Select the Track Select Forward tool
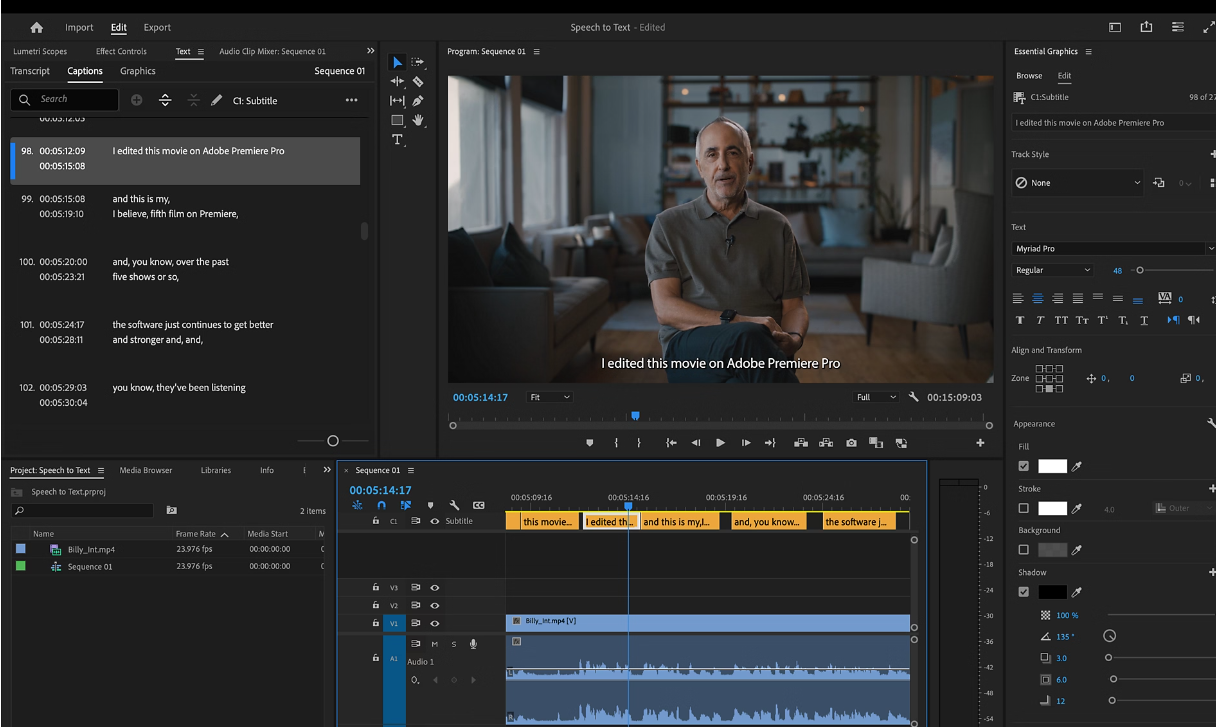 (x=418, y=62)
